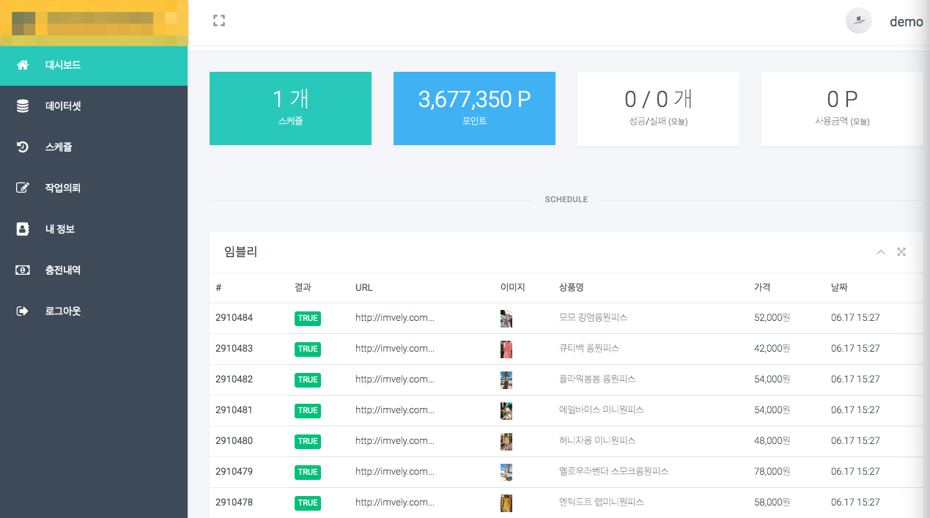Viewport: 930px width, 518px height.
Task: Click the product thumbnail in row 2910483
Action: point(506,349)
